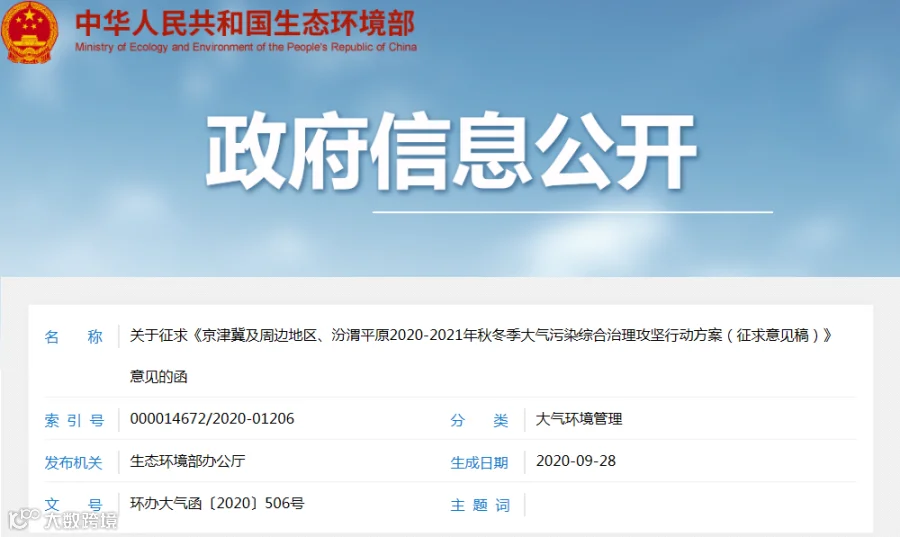Image resolution: width=900 pixels, height=537 pixels.
Task: Select the 索引号 label
Action: click(74, 421)
